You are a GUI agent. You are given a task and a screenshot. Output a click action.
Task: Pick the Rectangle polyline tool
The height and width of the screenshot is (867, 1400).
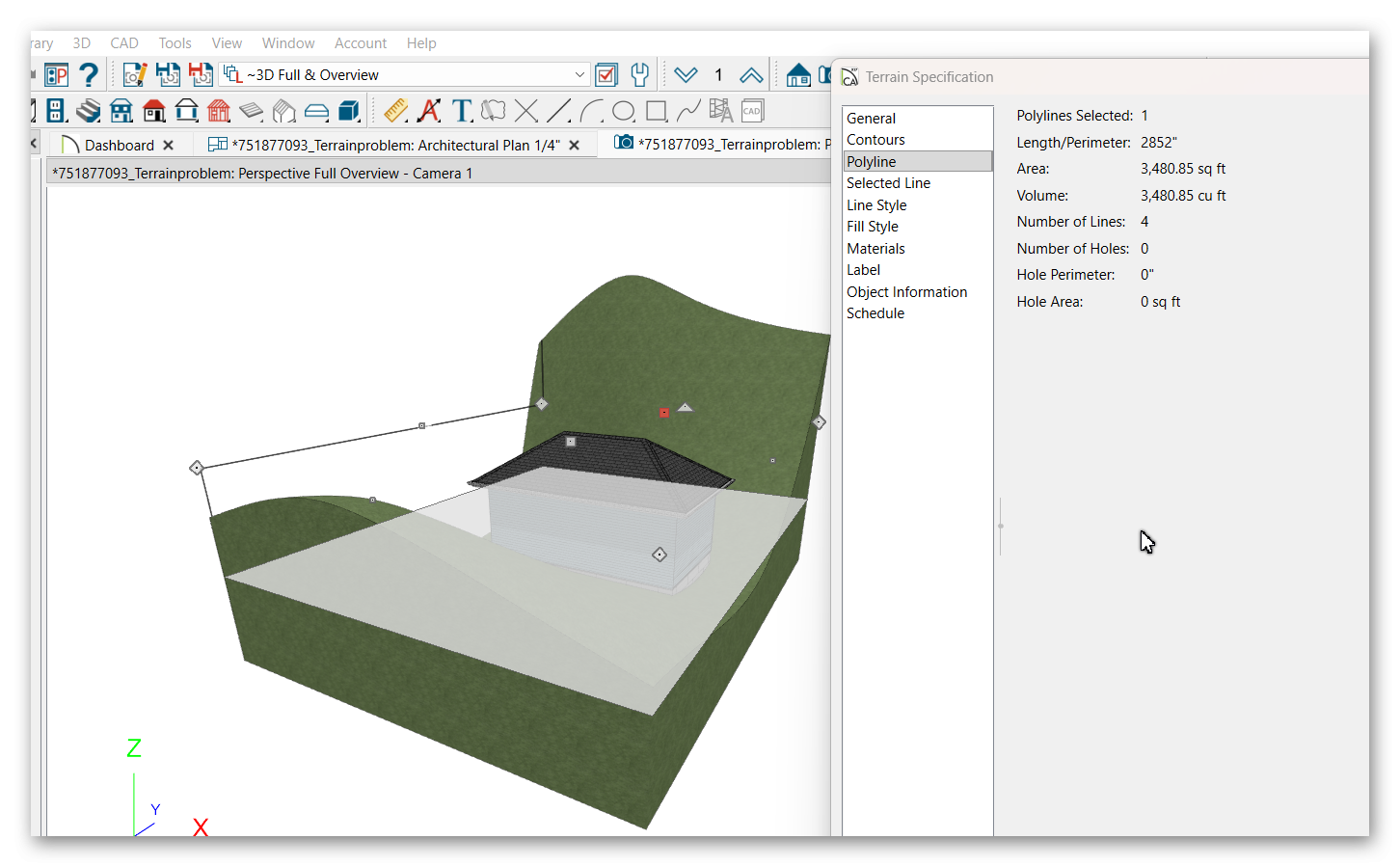tap(657, 111)
